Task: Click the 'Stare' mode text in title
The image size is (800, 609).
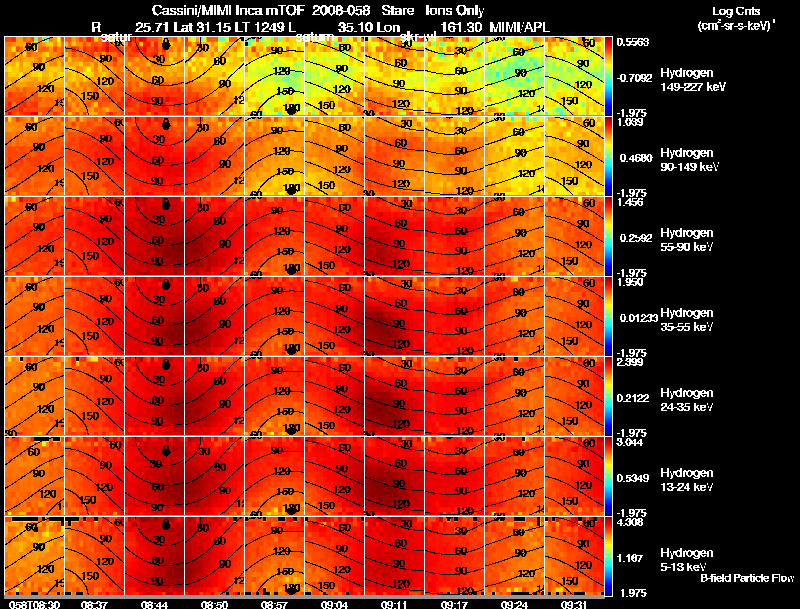Action: [x=397, y=10]
